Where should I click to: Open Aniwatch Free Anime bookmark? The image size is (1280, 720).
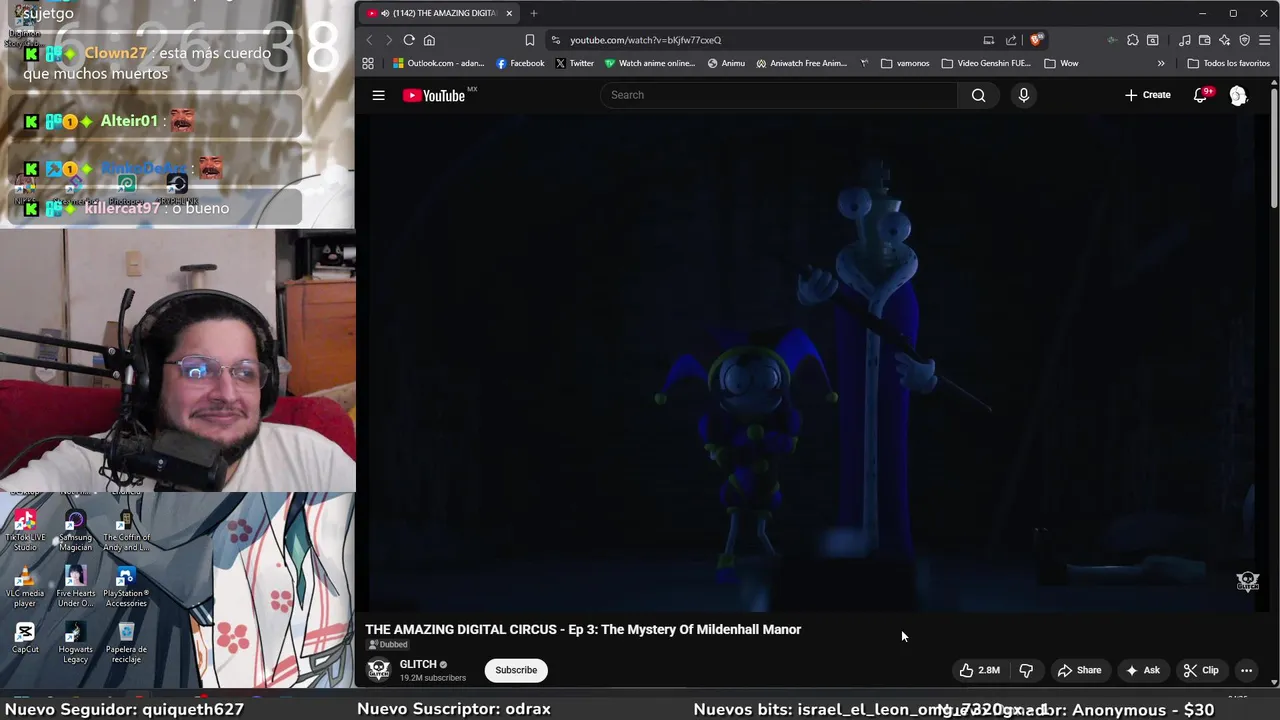(802, 63)
